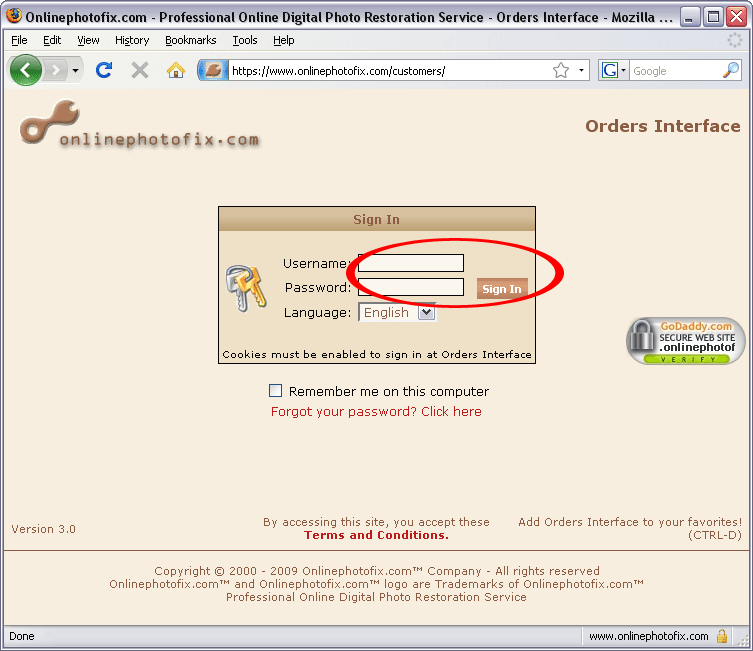Click the Google search box

coord(676,71)
